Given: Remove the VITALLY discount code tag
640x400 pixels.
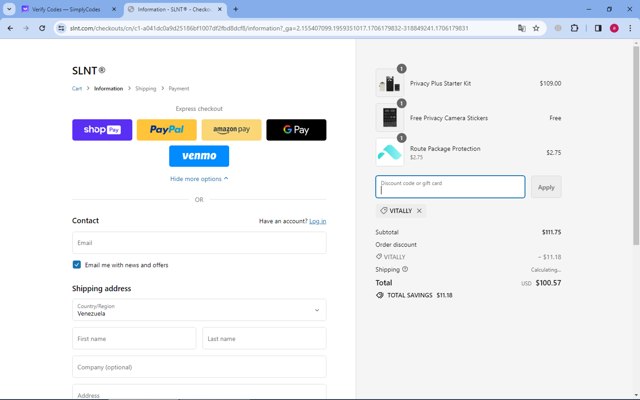Looking at the screenshot, I should pyautogui.click(x=419, y=211).
